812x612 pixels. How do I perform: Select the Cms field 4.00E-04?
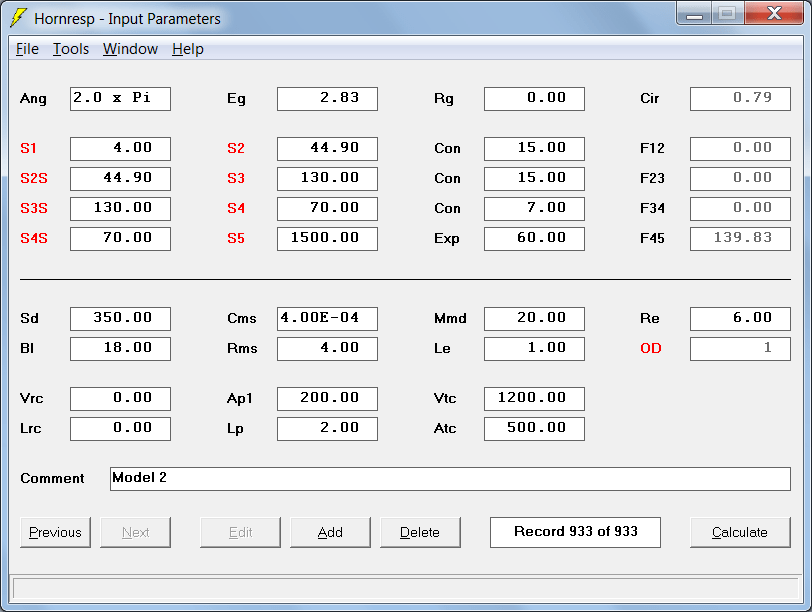[x=327, y=319]
